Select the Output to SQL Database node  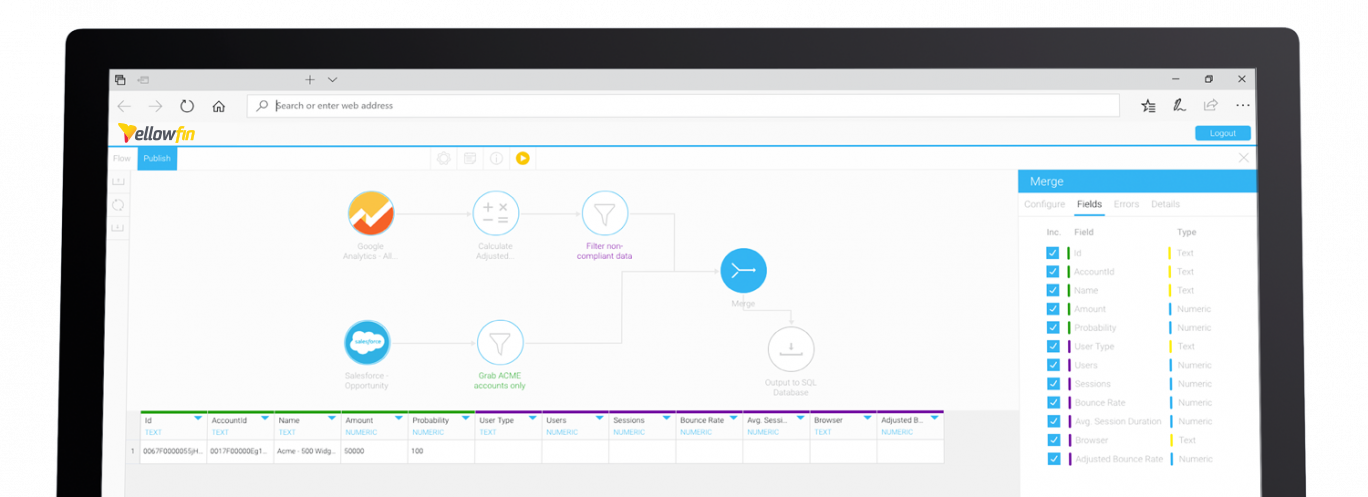(790, 349)
